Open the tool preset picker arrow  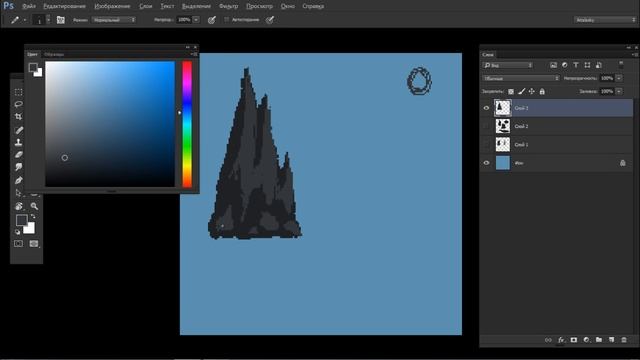pyautogui.click(x=25, y=20)
